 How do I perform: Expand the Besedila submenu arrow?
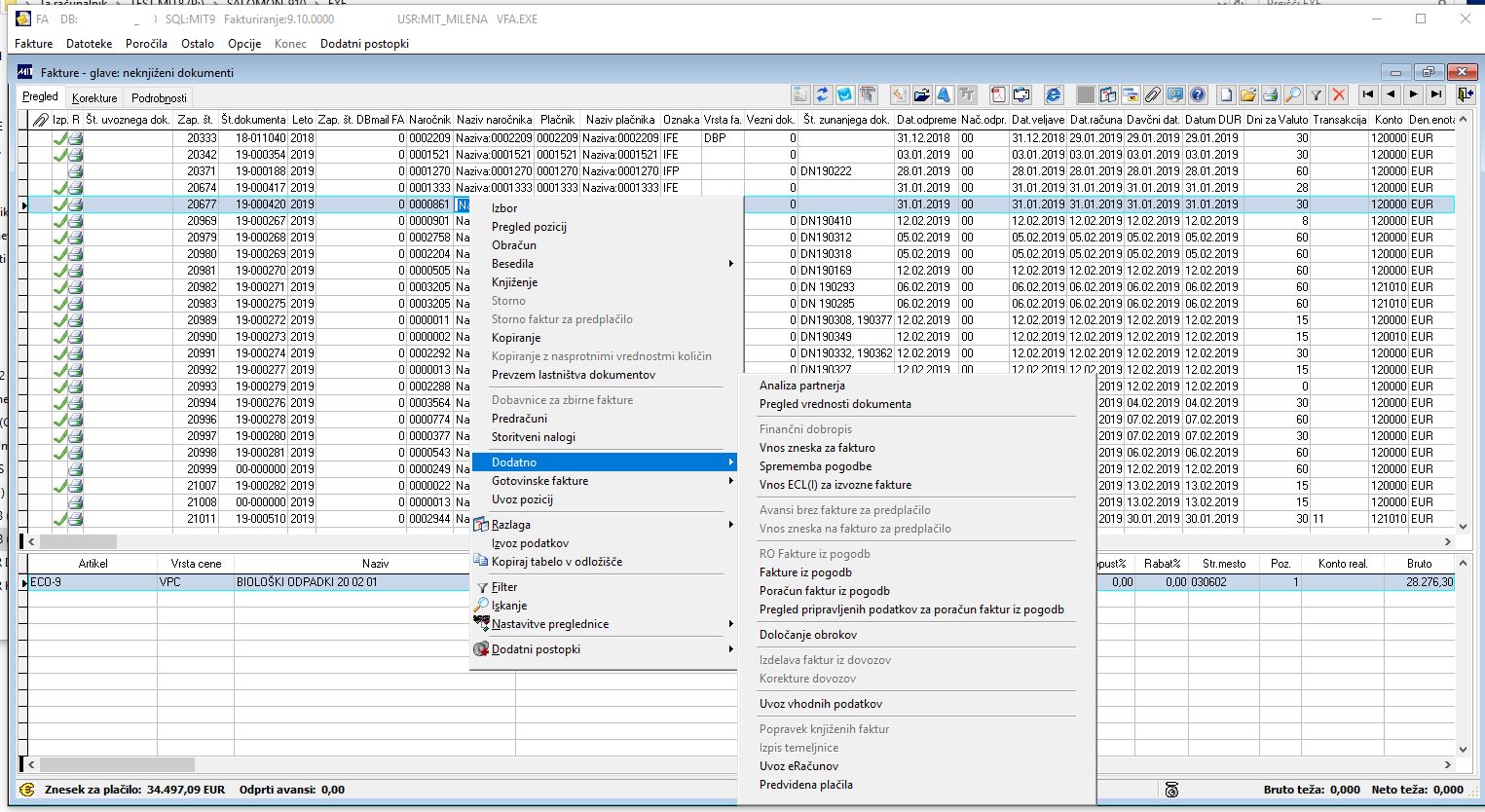click(730, 264)
